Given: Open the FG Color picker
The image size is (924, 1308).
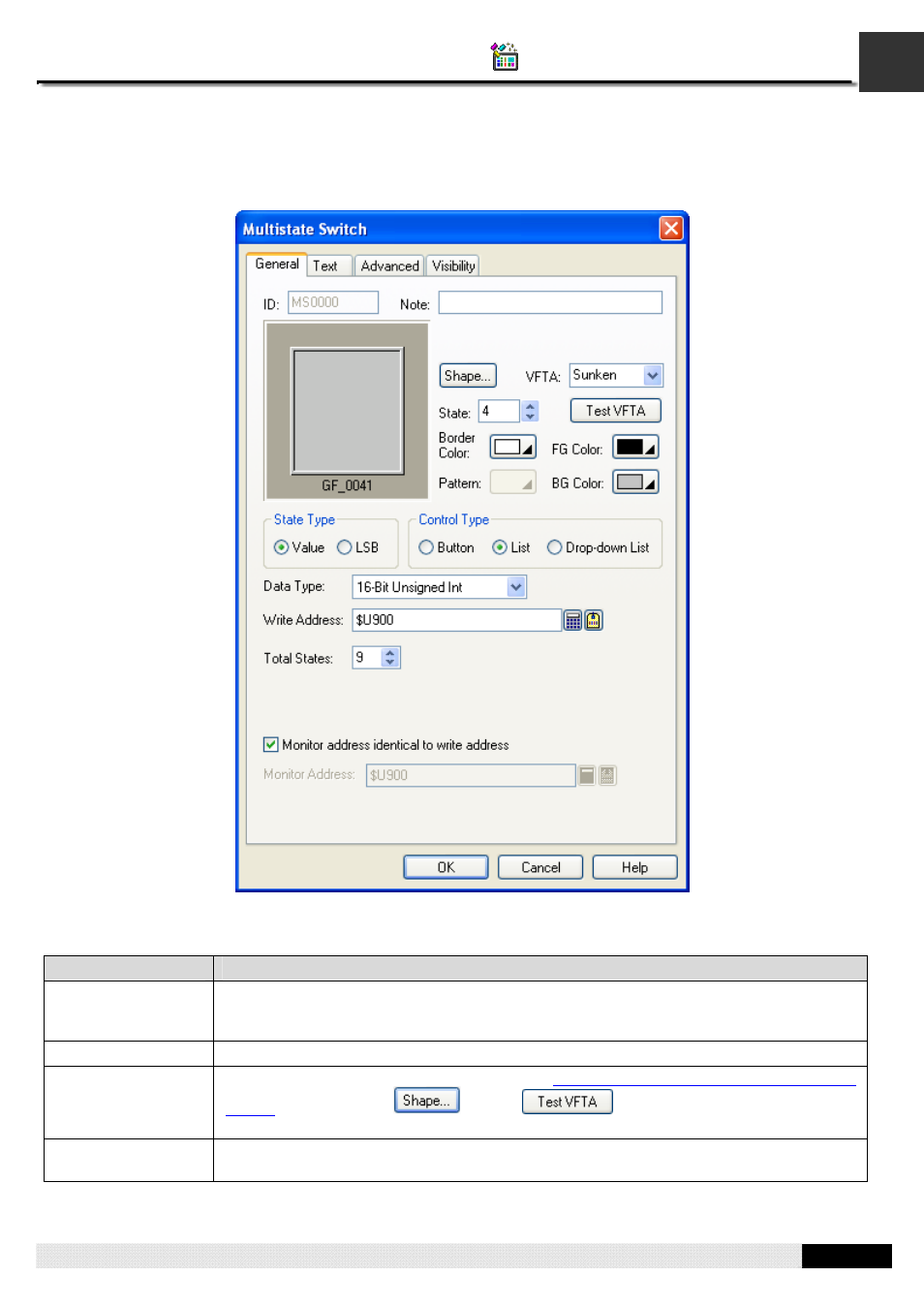Looking at the screenshot, I should point(635,448).
